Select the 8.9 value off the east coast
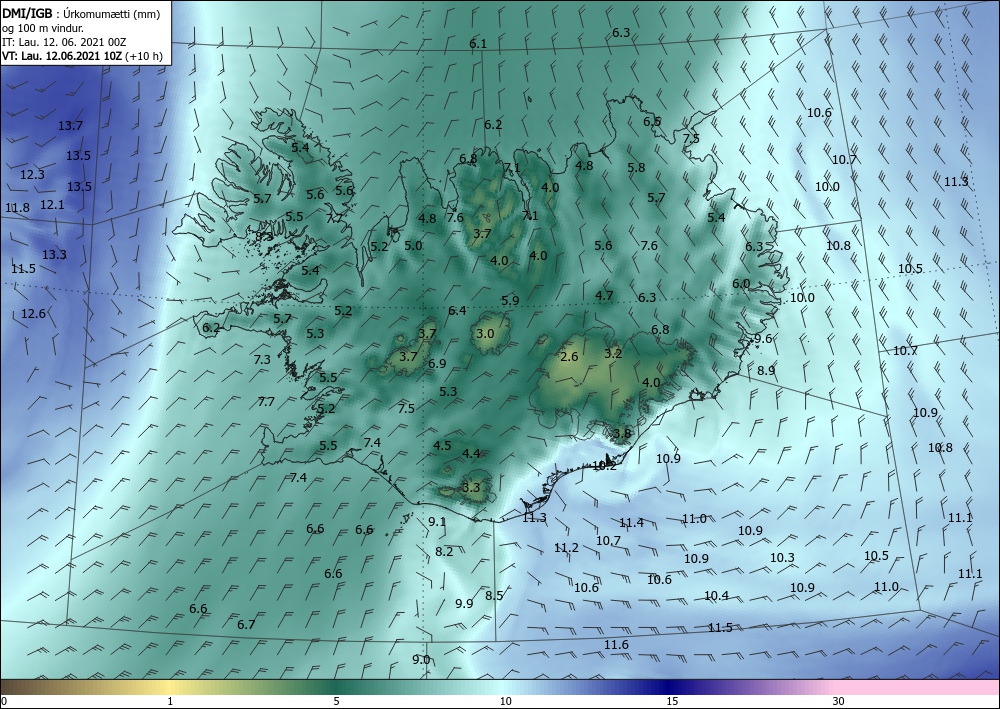Image resolution: width=1000 pixels, height=709 pixels. (766, 370)
